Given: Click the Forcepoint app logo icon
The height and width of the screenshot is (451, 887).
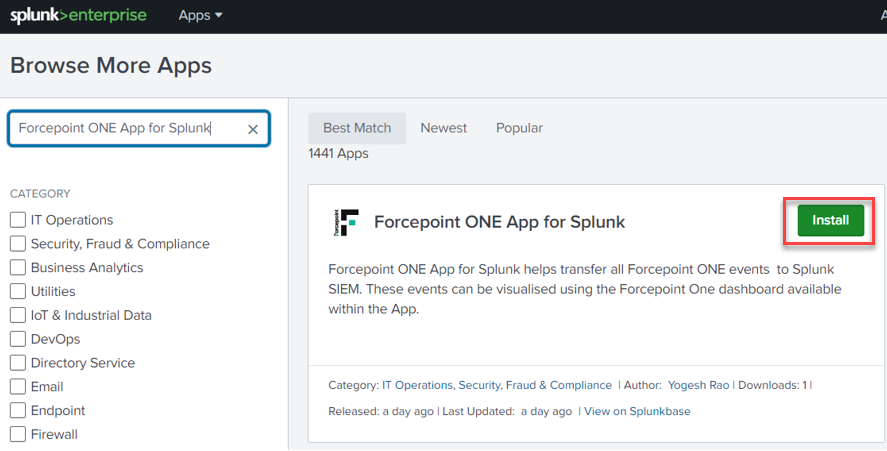Looking at the screenshot, I should (345, 222).
